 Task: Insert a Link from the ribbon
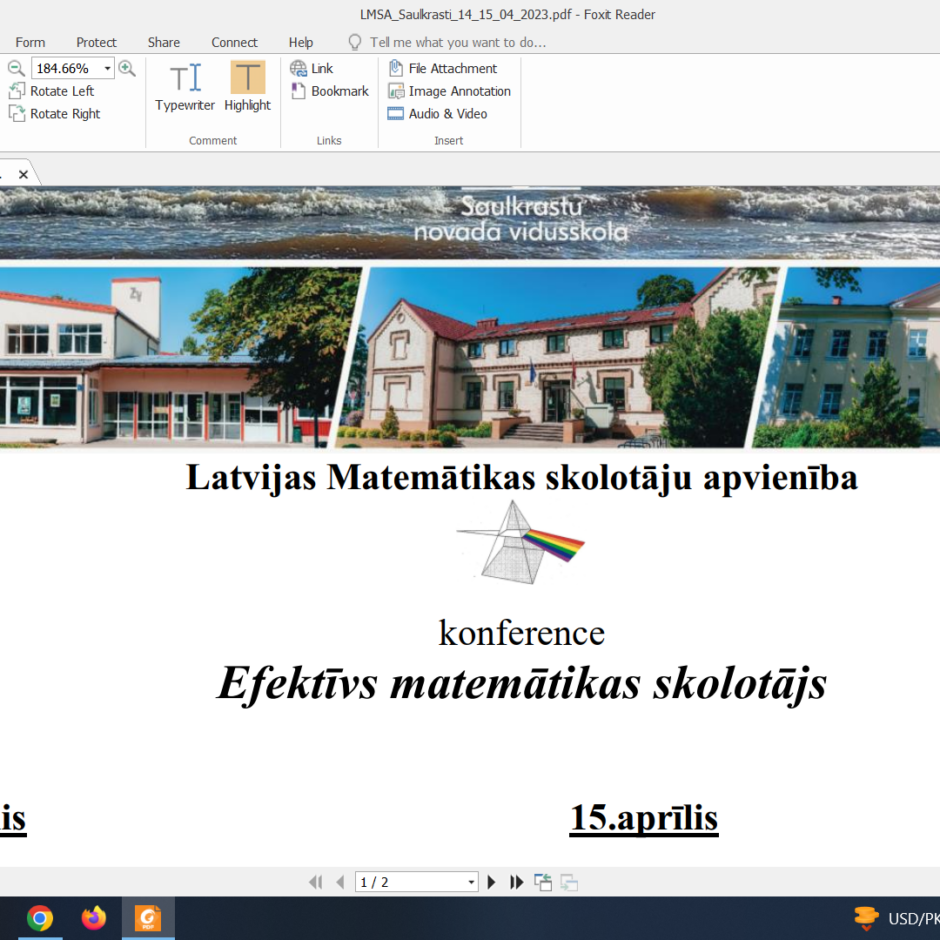(x=311, y=68)
